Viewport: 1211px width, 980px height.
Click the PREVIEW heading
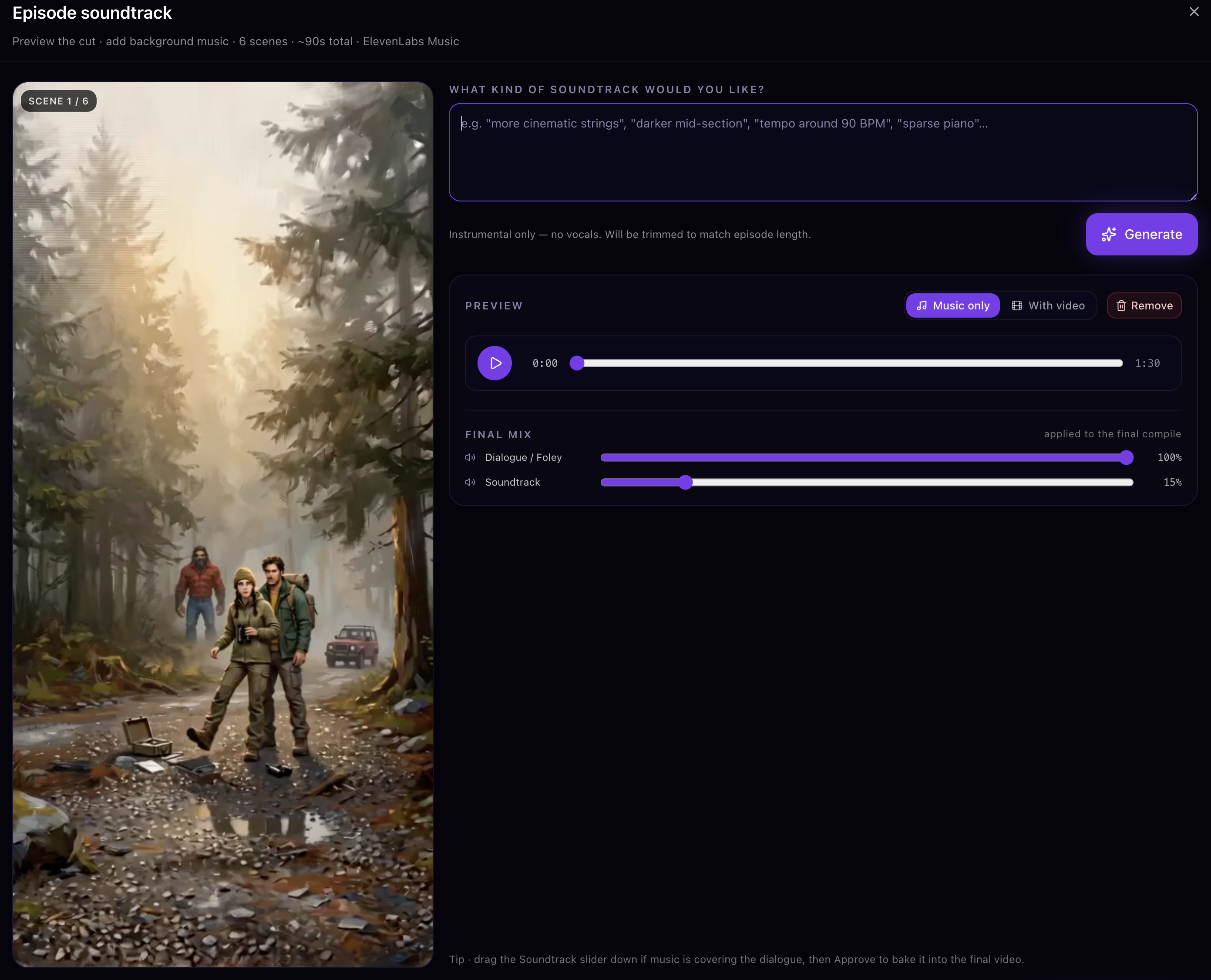(494, 306)
